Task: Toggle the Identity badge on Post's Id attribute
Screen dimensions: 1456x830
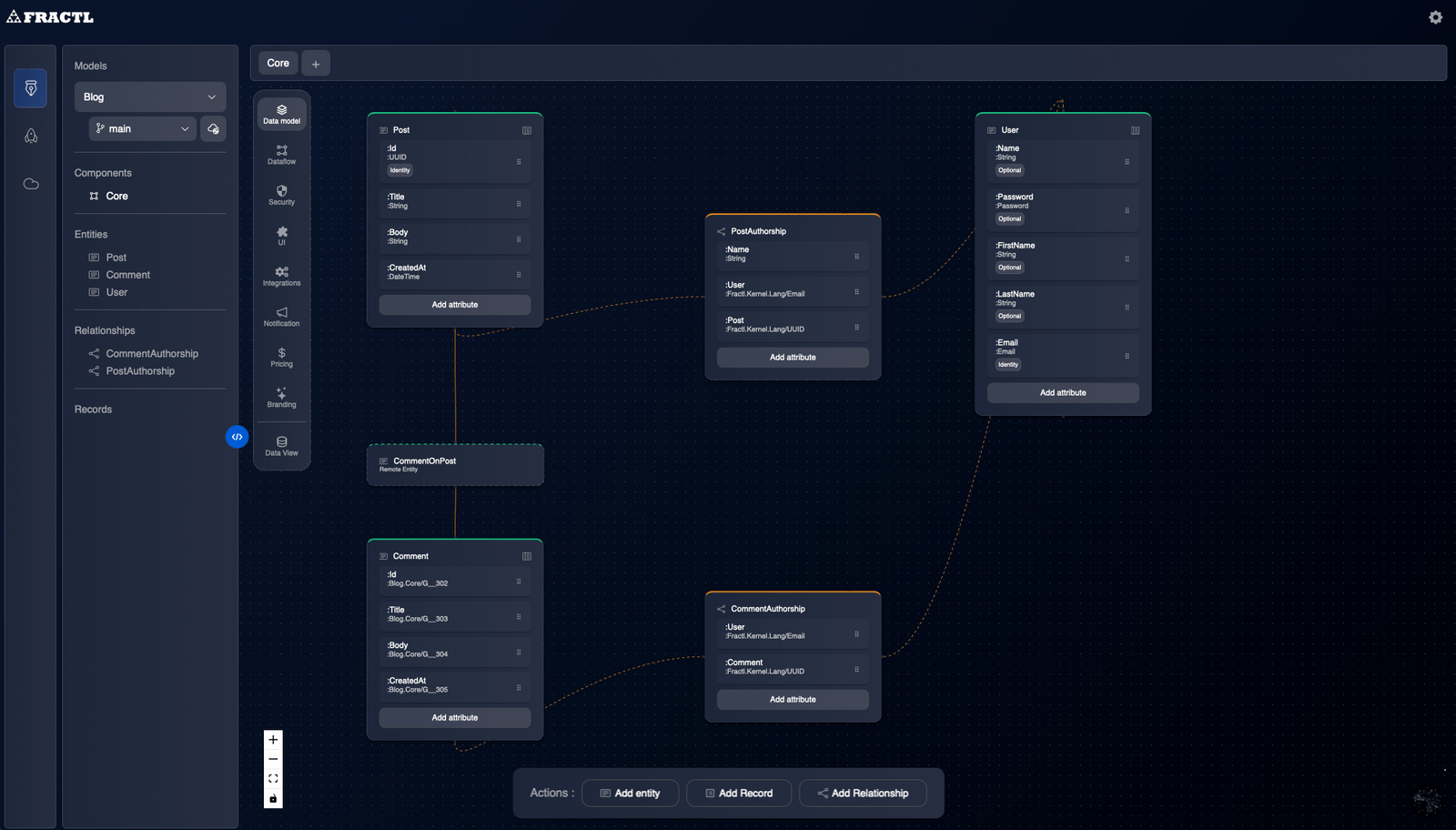Action: coord(399,170)
